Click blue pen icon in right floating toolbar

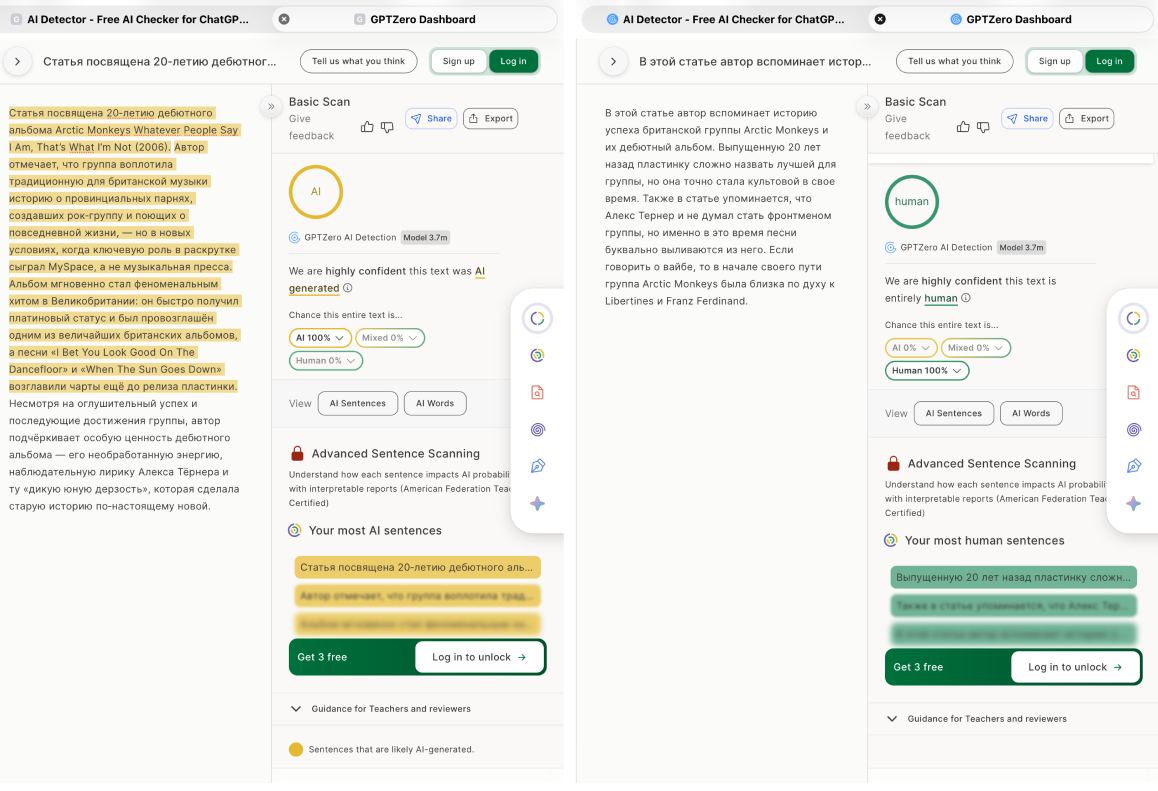1133,466
